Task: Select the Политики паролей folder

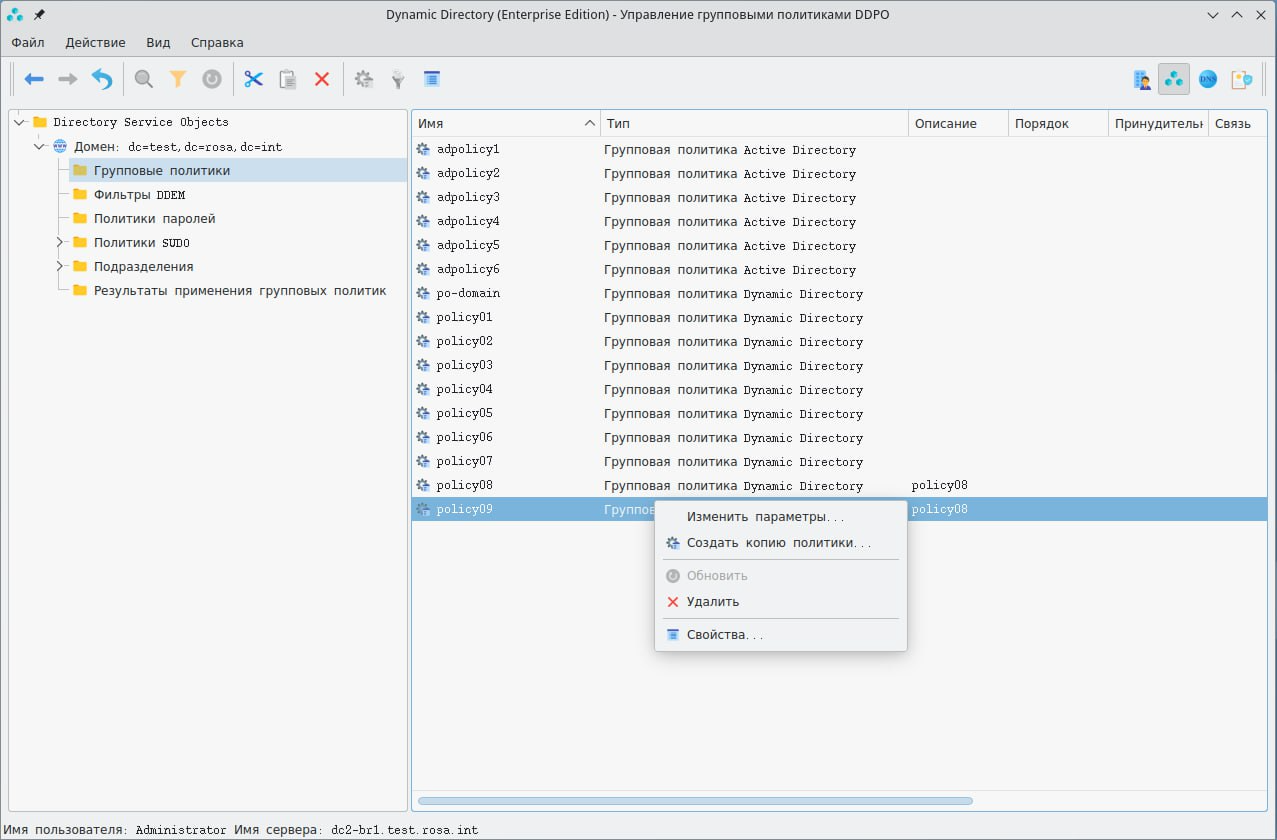Action: 154,219
